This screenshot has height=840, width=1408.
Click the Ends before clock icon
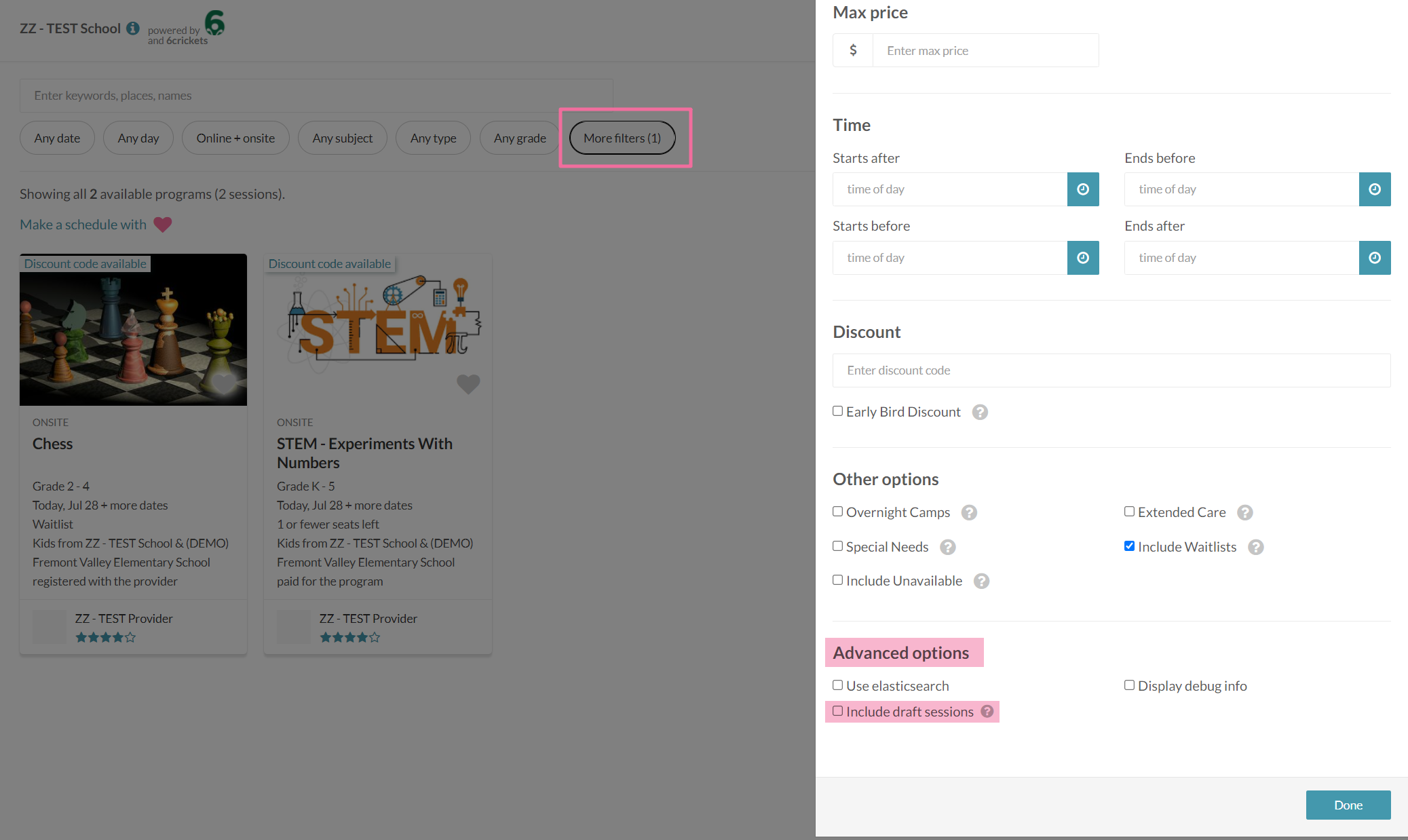(x=1374, y=189)
